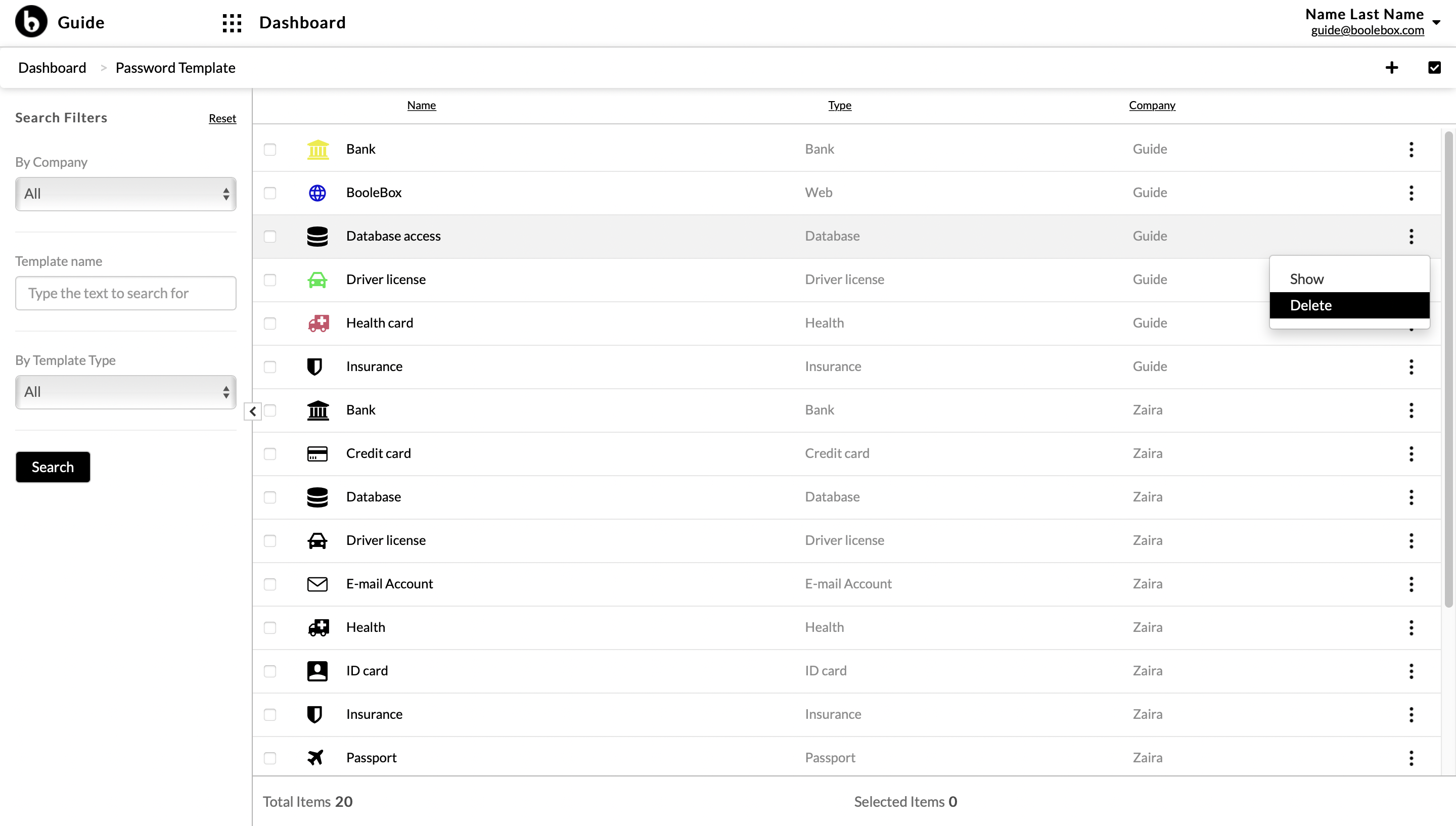Click the Template name search field
The image size is (1456, 826).
coord(126,293)
